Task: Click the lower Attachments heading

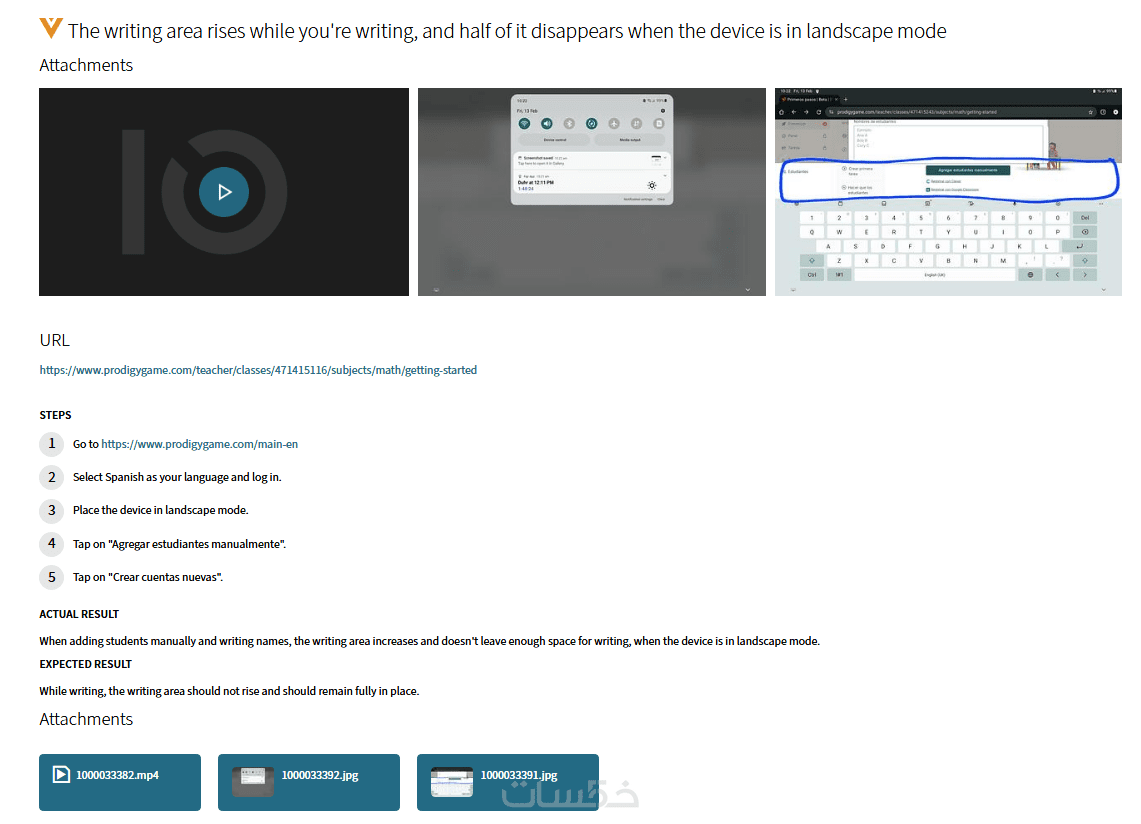Action: pyautogui.click(x=86, y=719)
